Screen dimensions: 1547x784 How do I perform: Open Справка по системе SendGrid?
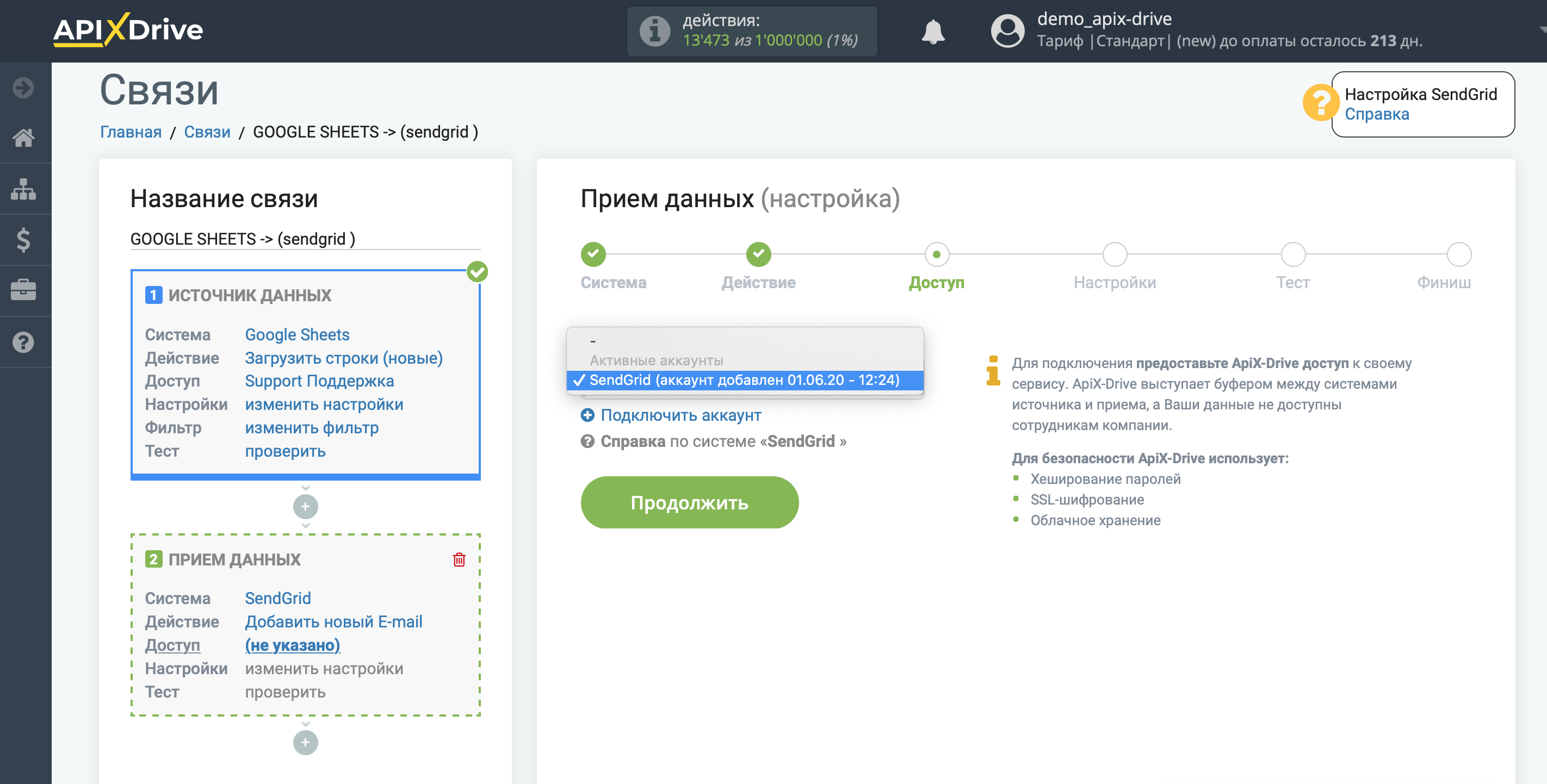pos(723,442)
